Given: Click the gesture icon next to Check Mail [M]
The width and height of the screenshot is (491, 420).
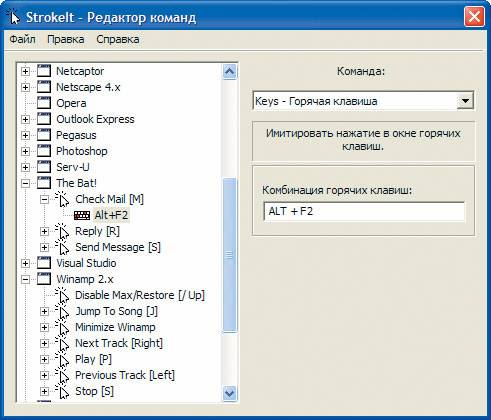Looking at the screenshot, I should point(62,199).
